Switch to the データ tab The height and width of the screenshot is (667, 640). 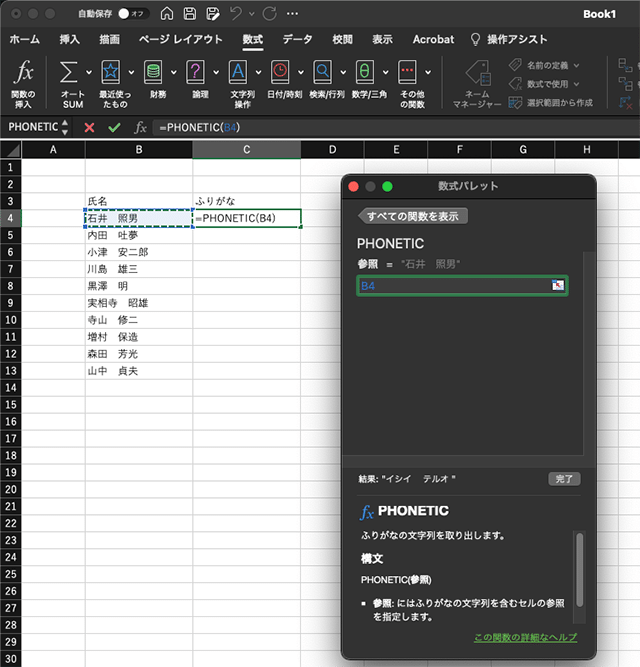point(297,40)
